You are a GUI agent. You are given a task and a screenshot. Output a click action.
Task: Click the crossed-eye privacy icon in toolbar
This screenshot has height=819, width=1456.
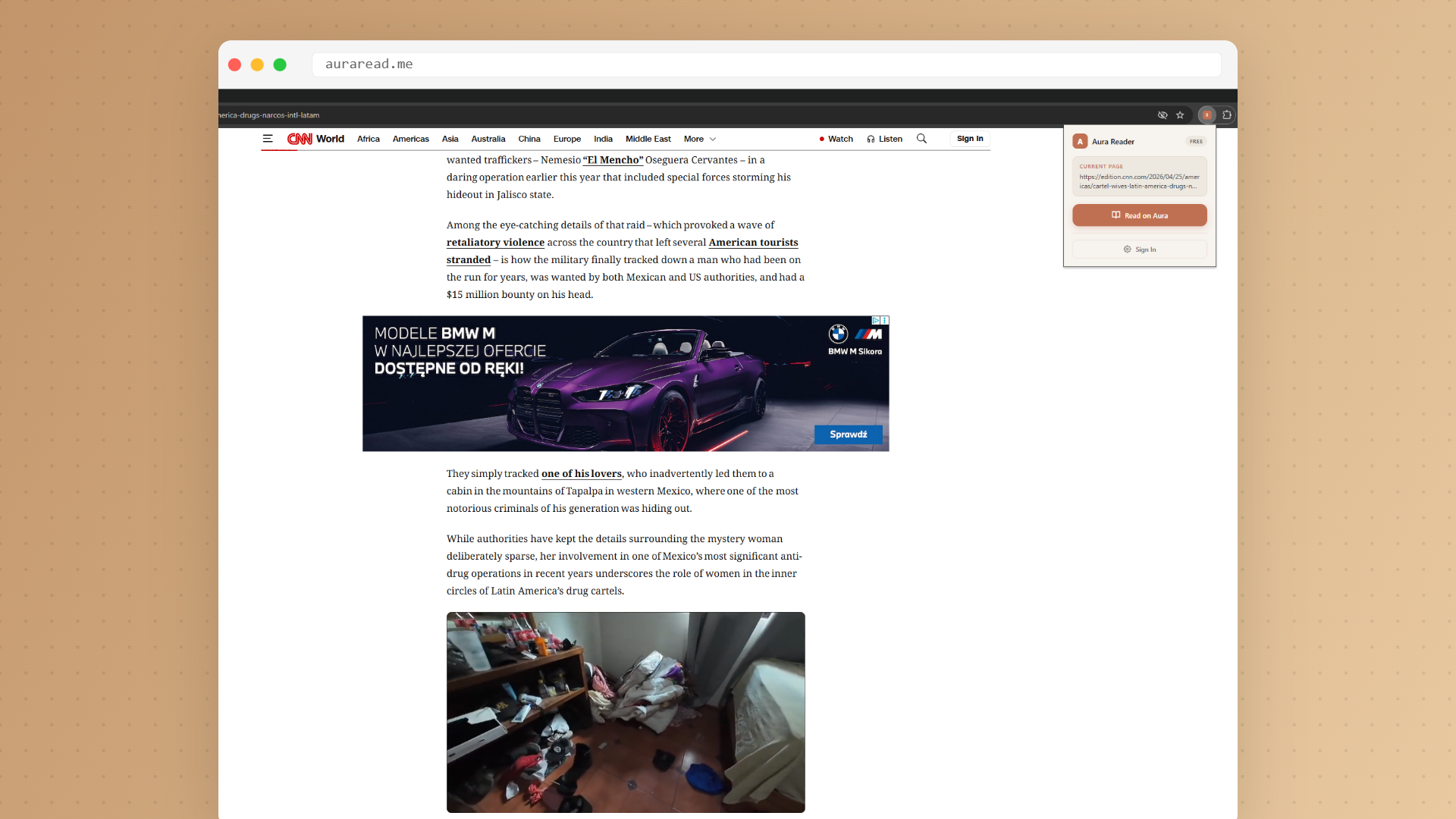tap(1163, 115)
